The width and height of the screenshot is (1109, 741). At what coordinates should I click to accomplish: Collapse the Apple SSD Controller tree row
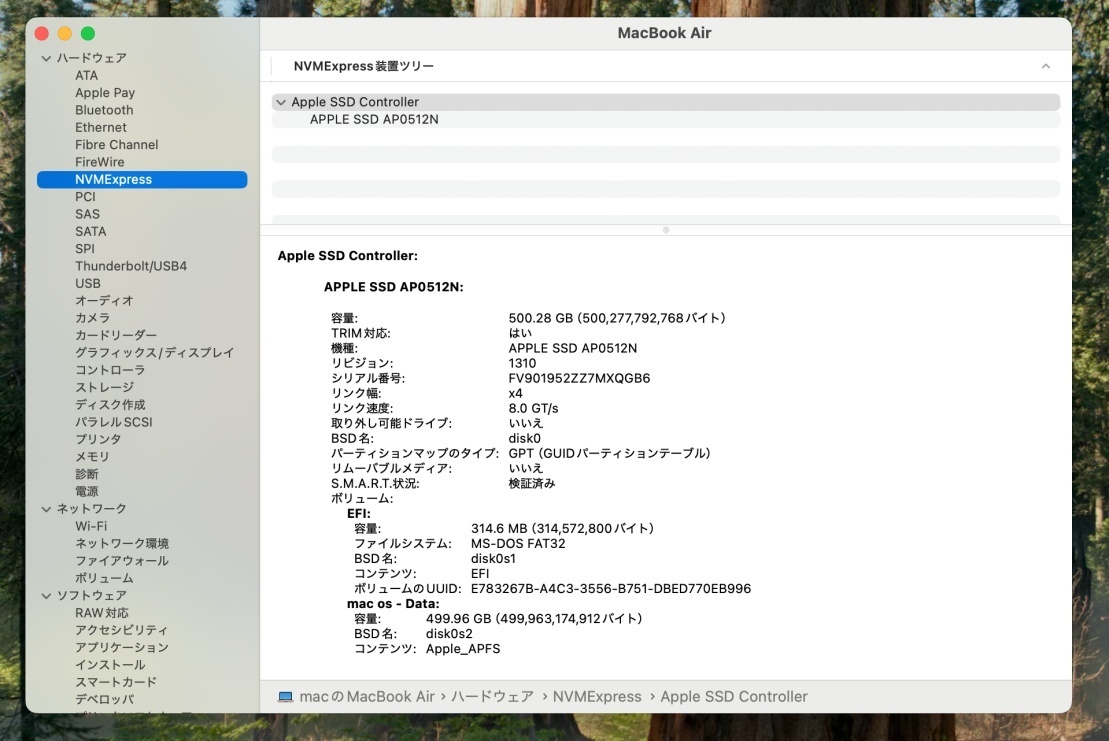(281, 103)
